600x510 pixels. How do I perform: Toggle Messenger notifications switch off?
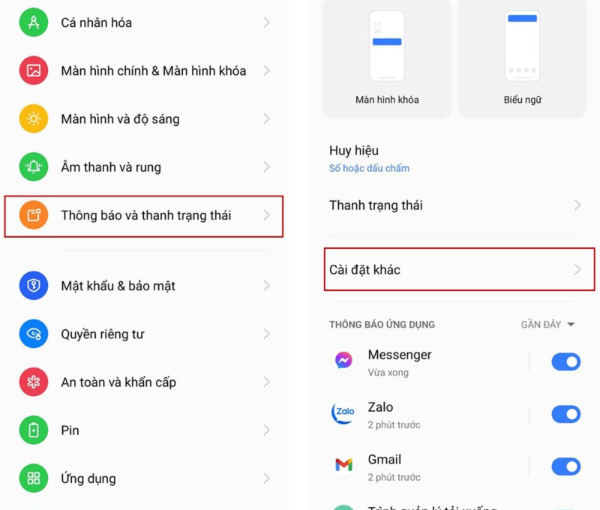pos(566,362)
